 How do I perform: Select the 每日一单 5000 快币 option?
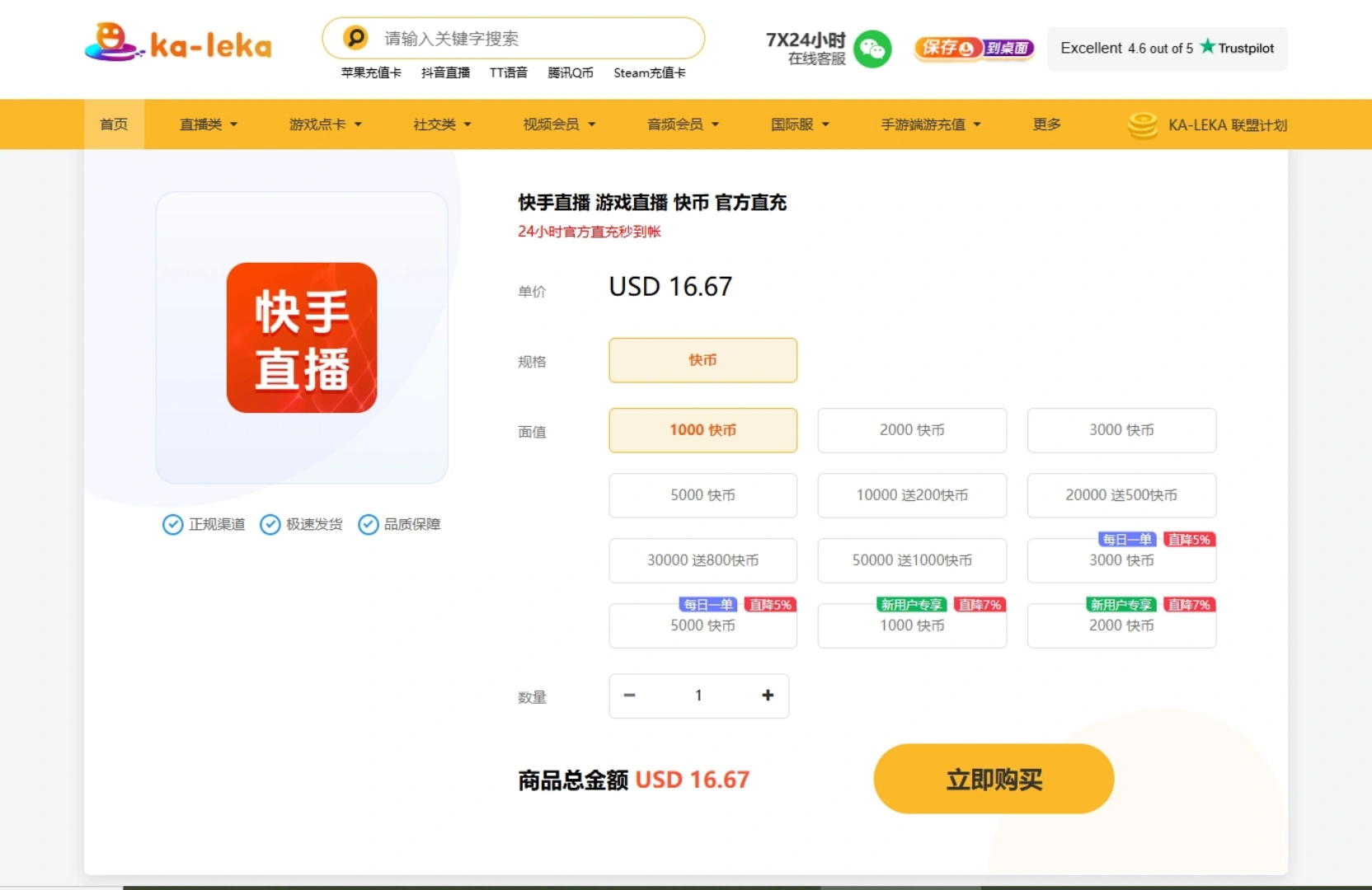click(703, 625)
